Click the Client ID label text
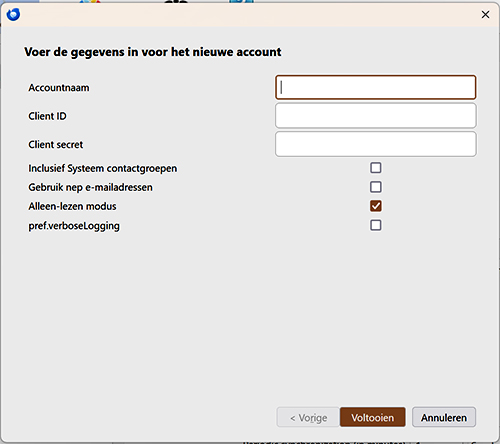500x444 pixels. click(47, 116)
